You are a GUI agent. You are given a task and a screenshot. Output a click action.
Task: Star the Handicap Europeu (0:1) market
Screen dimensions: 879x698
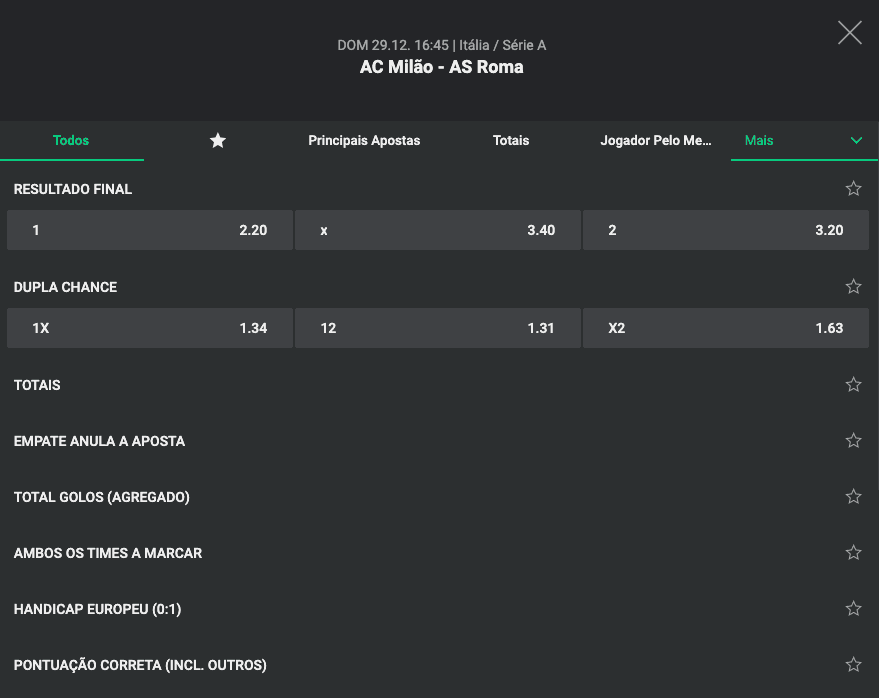[x=853, y=609]
